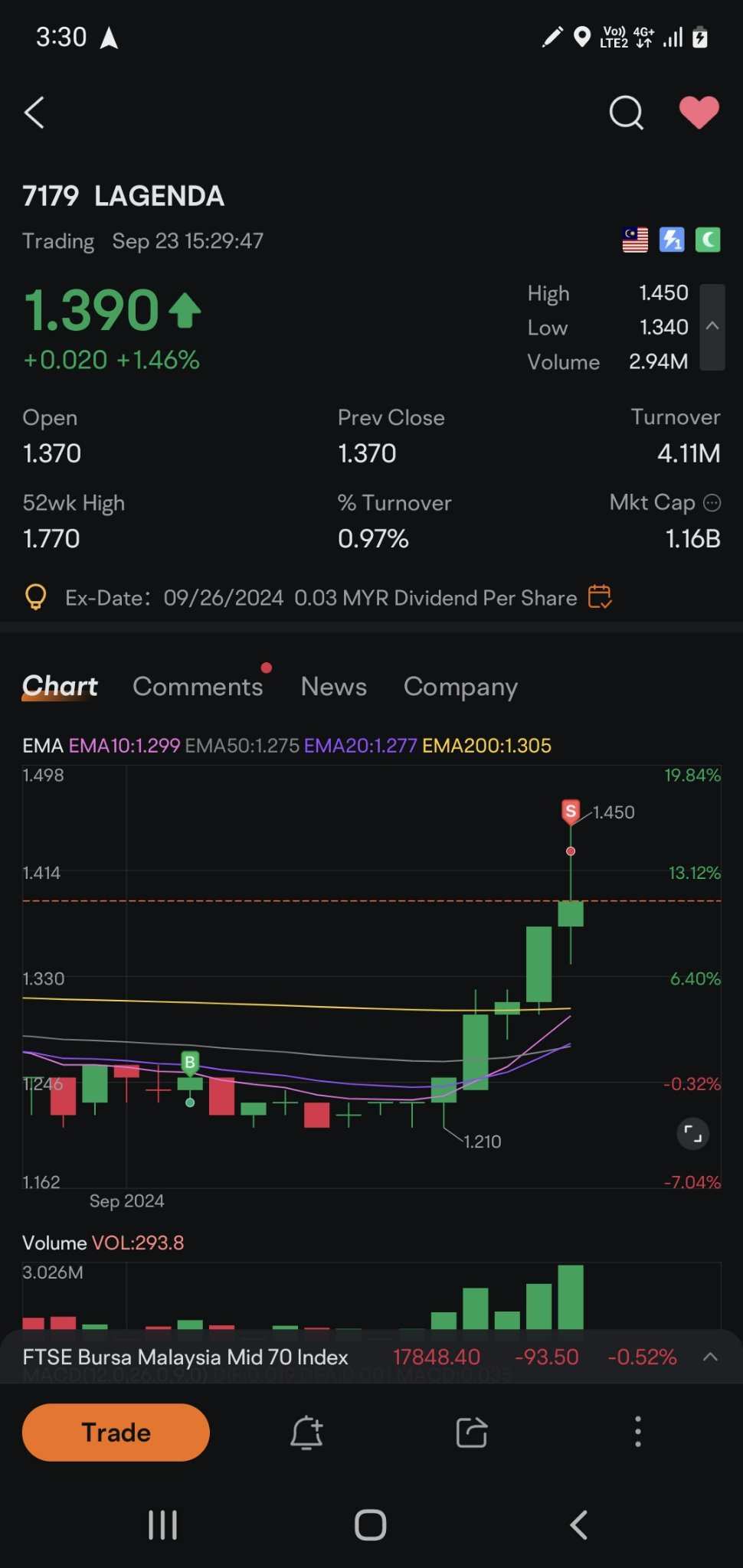
Task: Open Mkt Cap info circle icon
Action: [712, 503]
